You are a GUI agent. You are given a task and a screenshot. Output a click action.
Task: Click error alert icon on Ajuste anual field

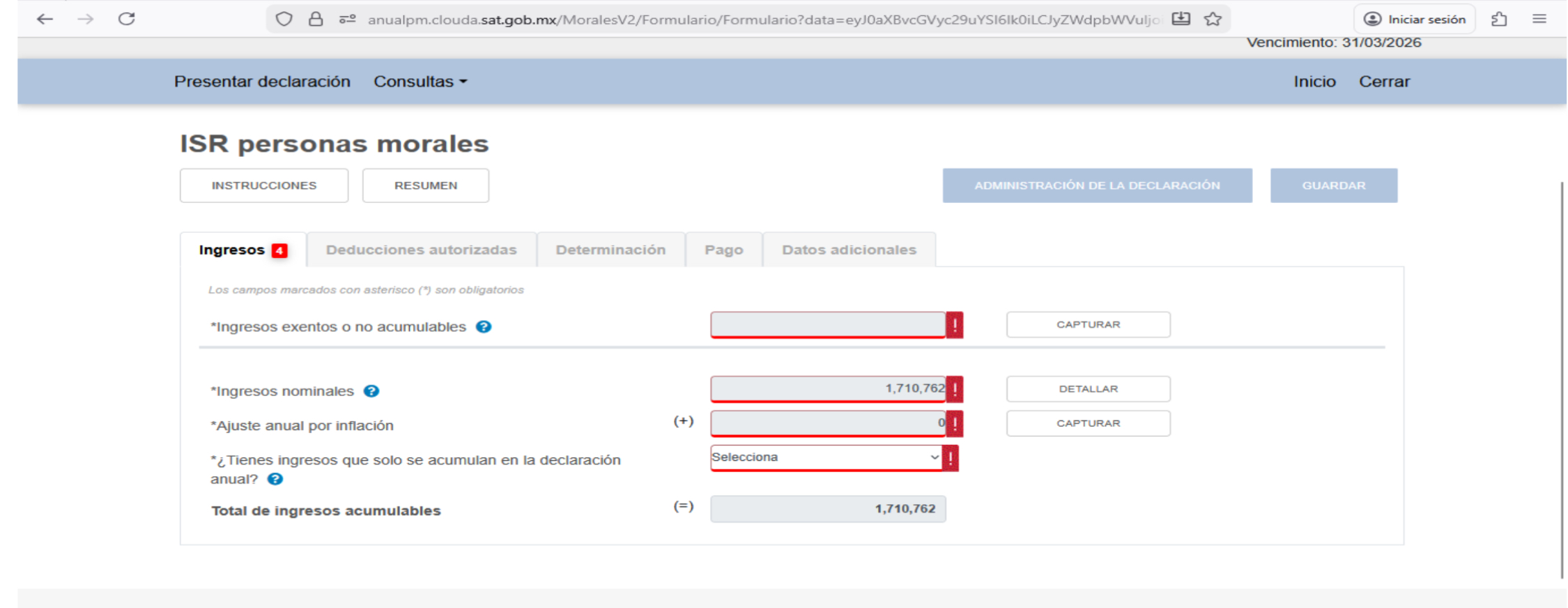click(955, 423)
